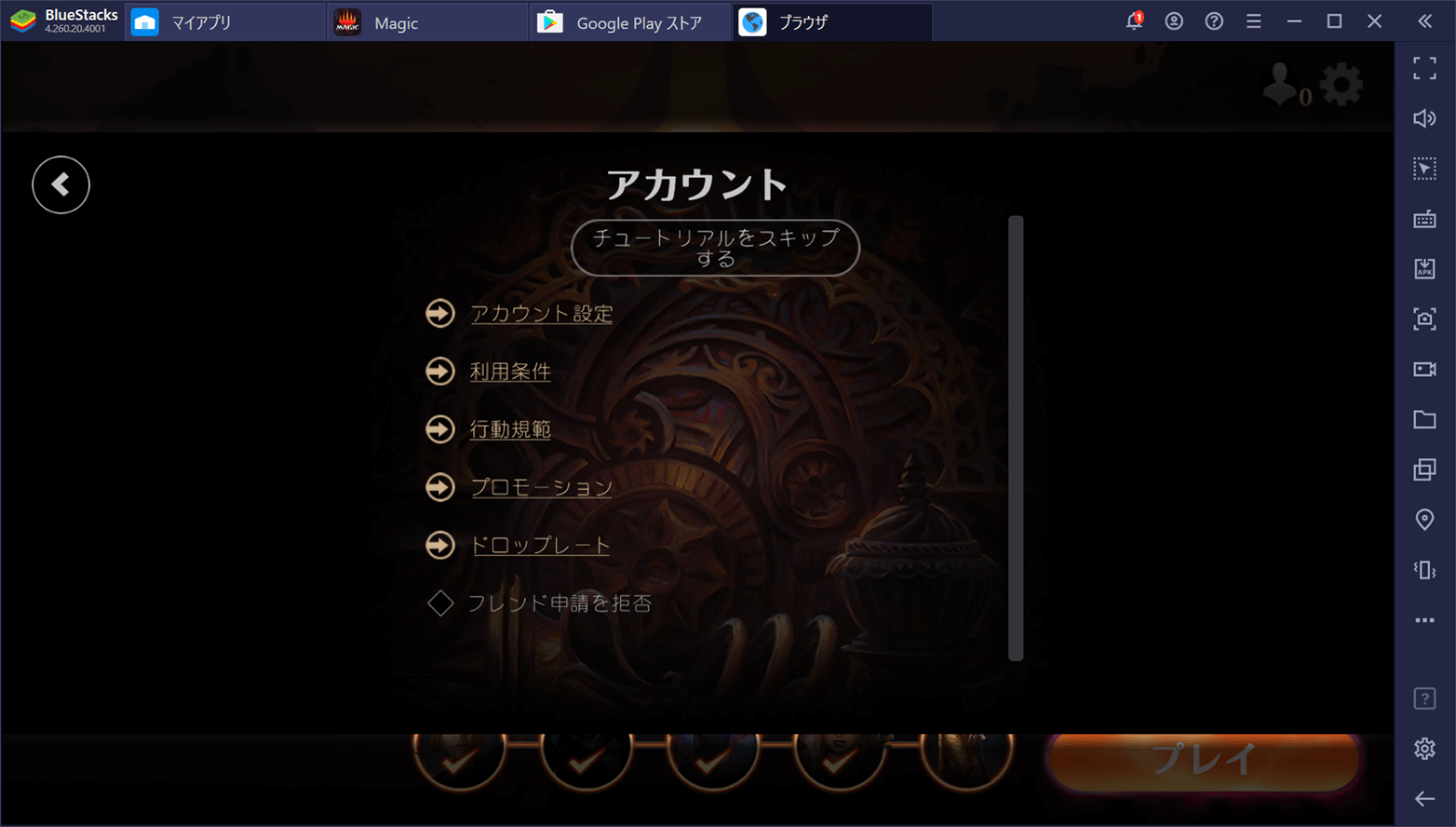This screenshot has height=827, width=1456.
Task: Click the arrow icon beside 利用条件
Action: (440, 371)
